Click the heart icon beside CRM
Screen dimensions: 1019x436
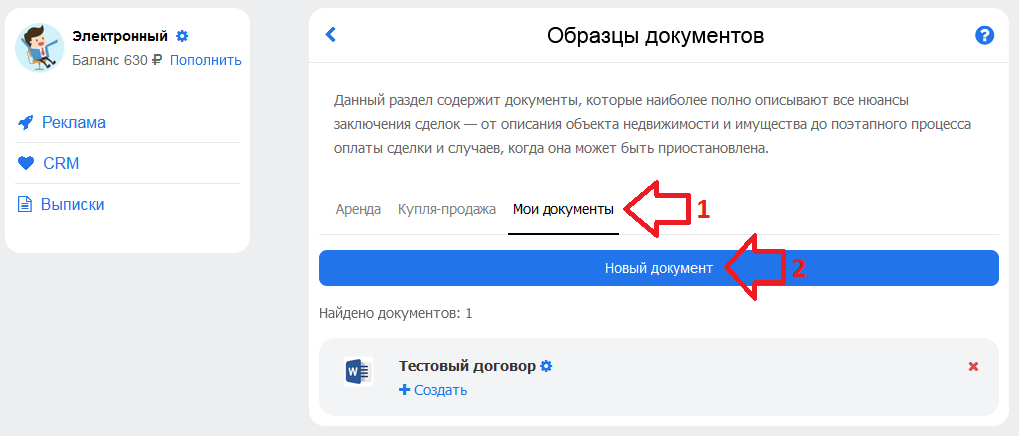point(26,164)
